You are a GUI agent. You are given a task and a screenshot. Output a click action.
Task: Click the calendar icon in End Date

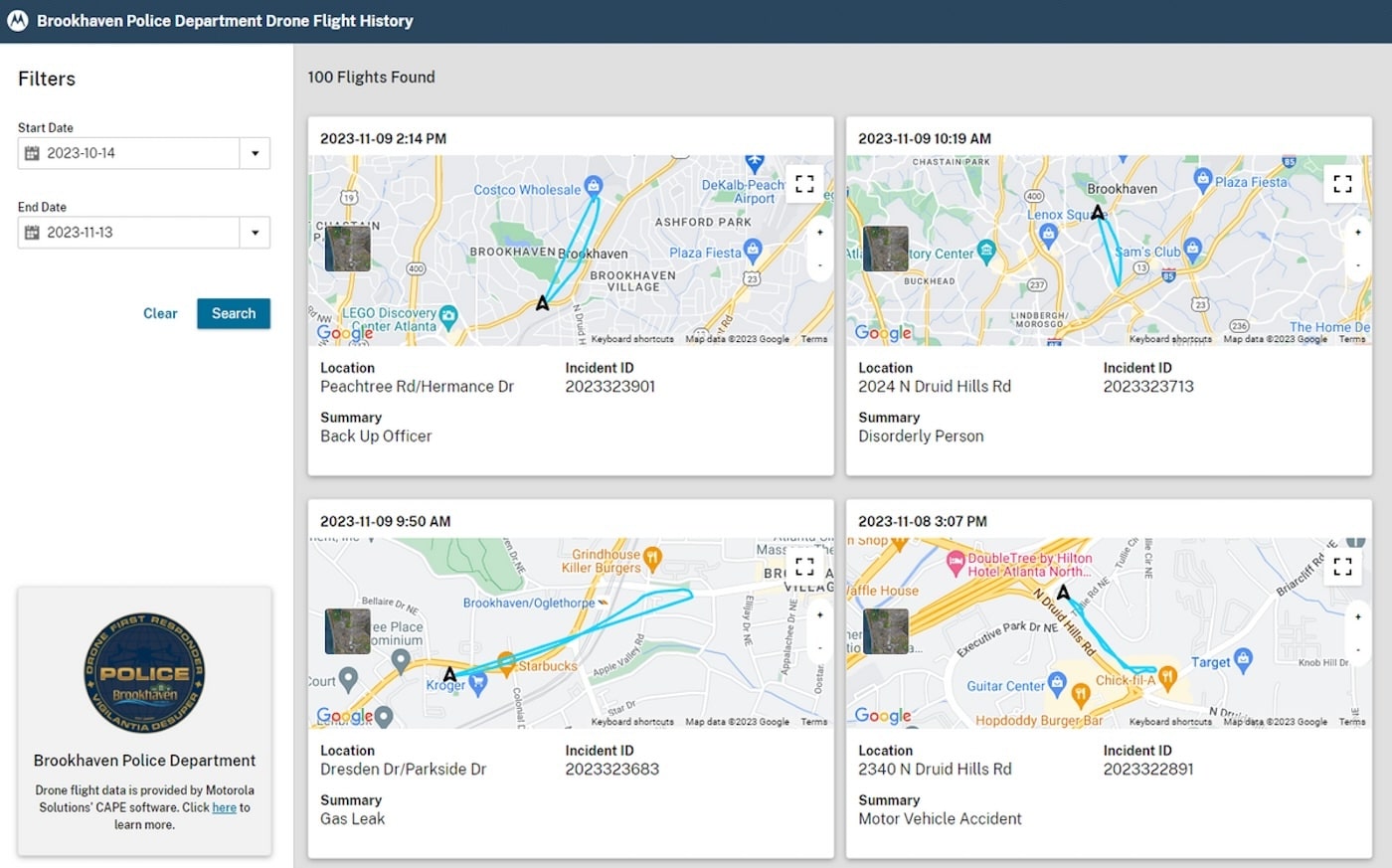[x=32, y=233]
